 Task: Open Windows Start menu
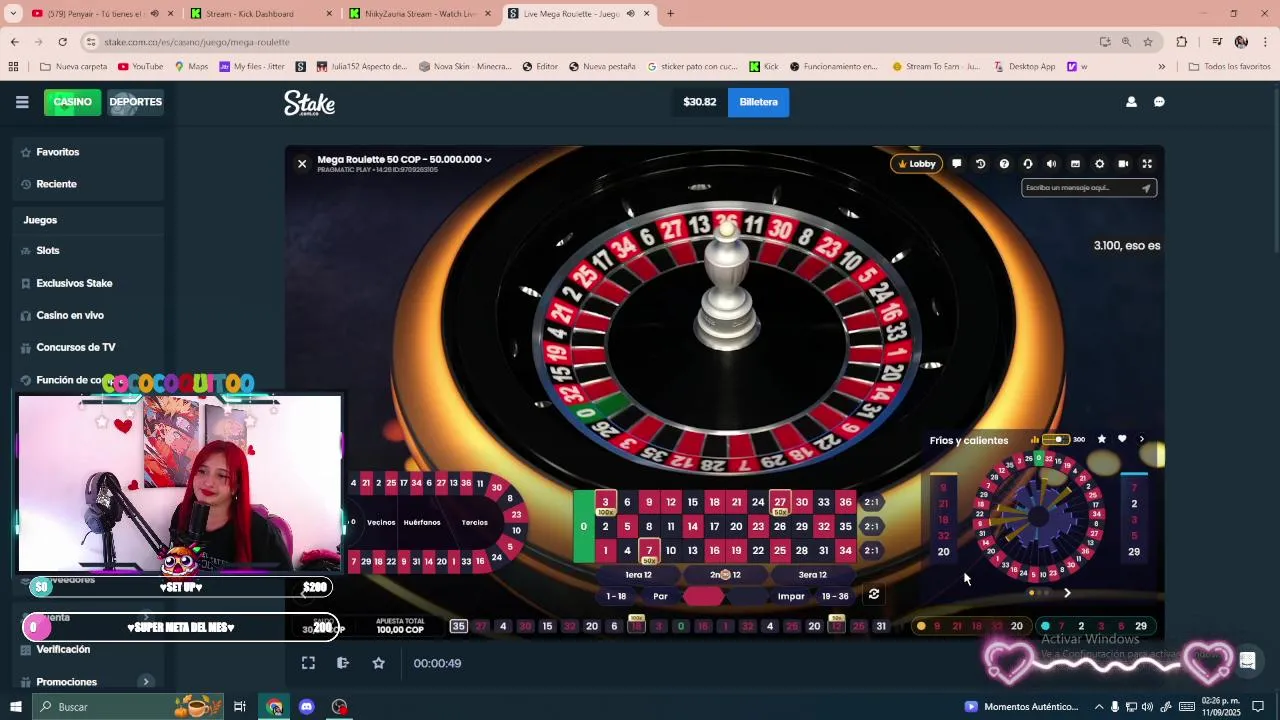pyautogui.click(x=15, y=707)
